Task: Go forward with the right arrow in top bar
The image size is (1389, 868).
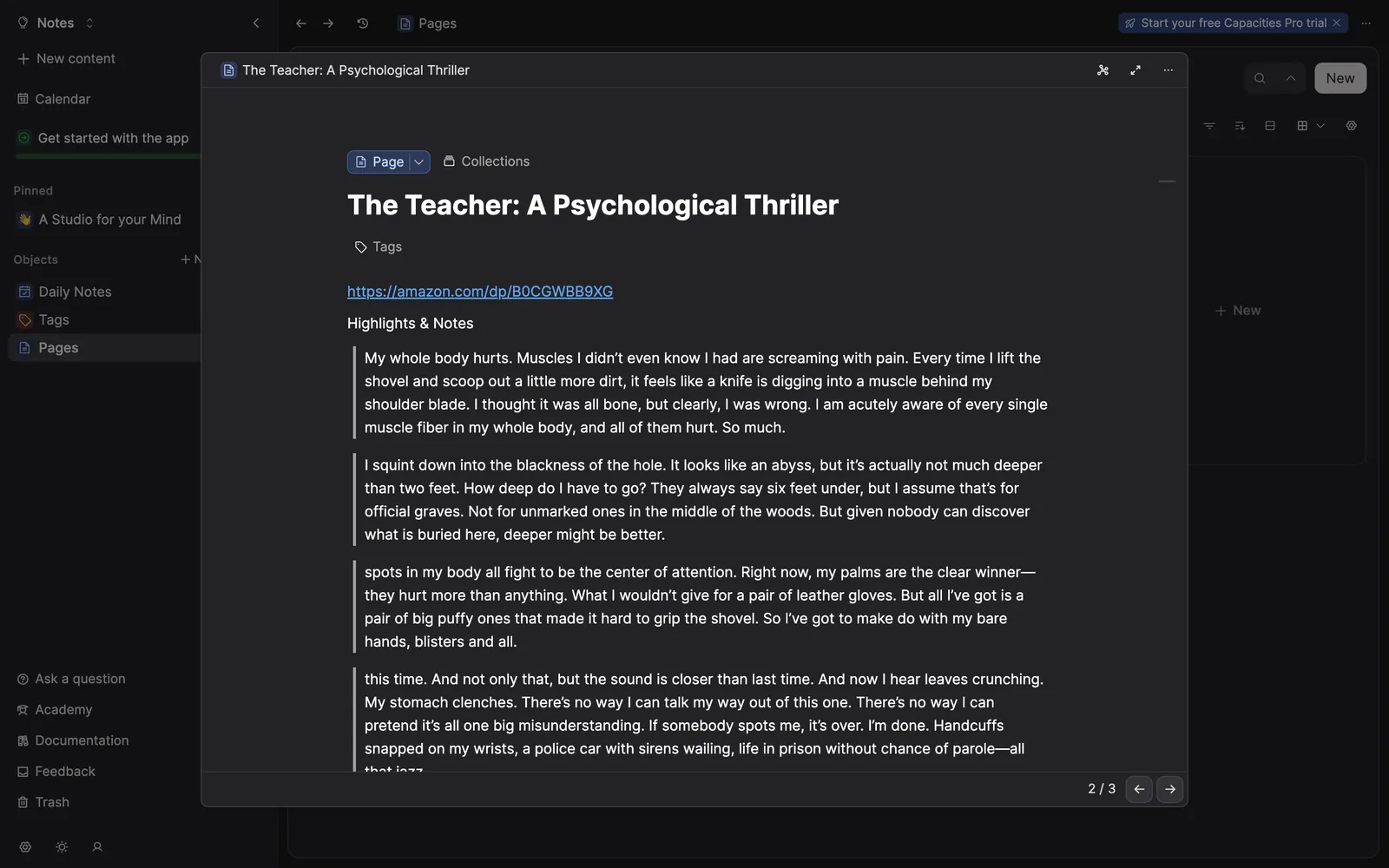Action: click(328, 23)
